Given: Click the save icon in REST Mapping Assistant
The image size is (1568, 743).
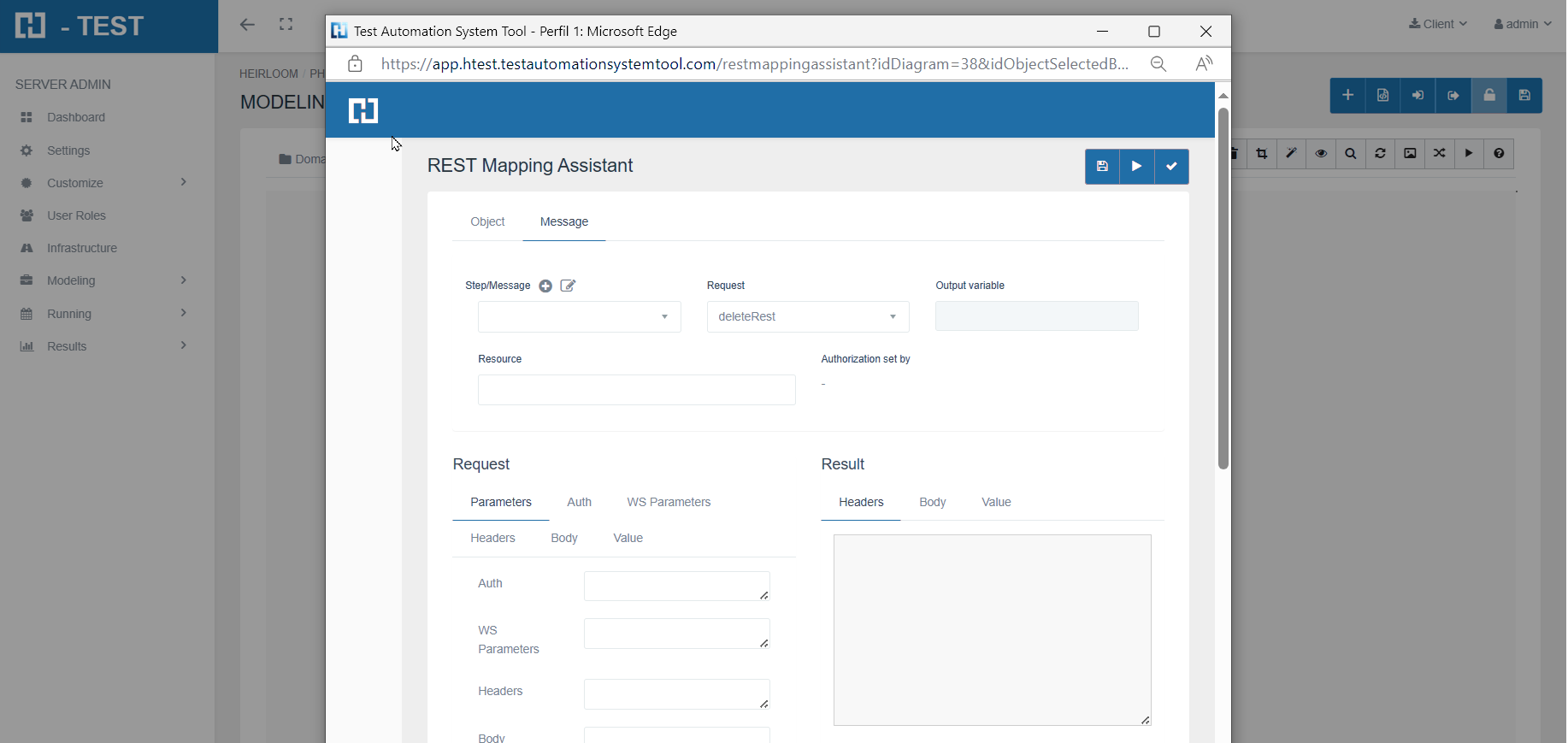Looking at the screenshot, I should tap(1102, 167).
